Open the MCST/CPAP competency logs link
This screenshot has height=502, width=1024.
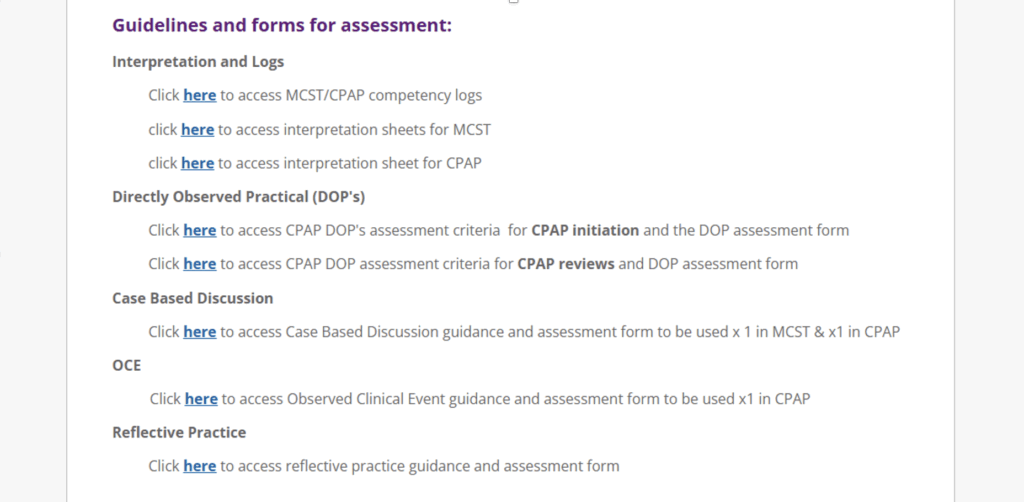pyautogui.click(x=199, y=95)
